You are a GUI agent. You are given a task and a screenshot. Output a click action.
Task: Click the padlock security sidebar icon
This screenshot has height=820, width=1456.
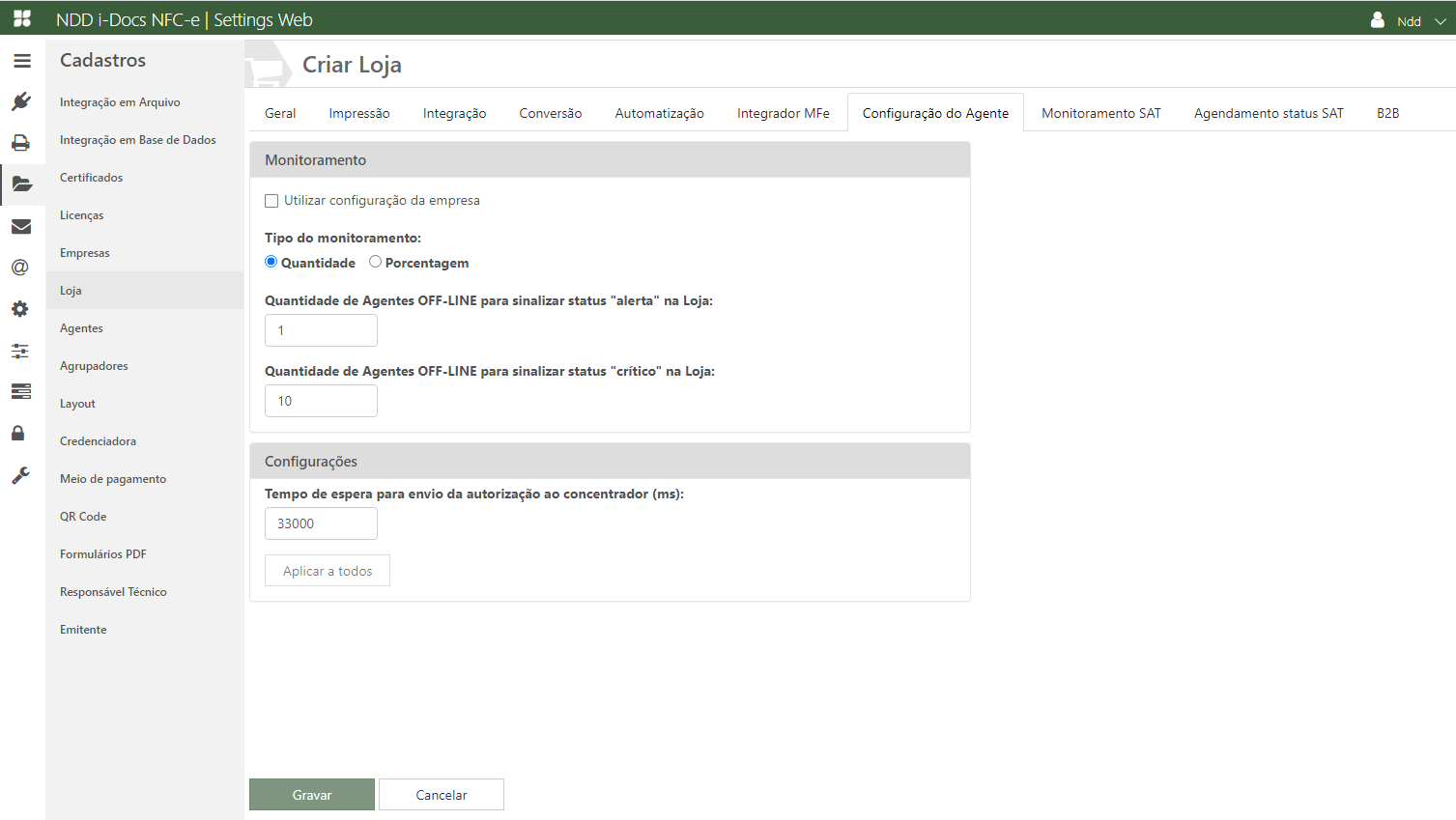pyautogui.click(x=18, y=433)
